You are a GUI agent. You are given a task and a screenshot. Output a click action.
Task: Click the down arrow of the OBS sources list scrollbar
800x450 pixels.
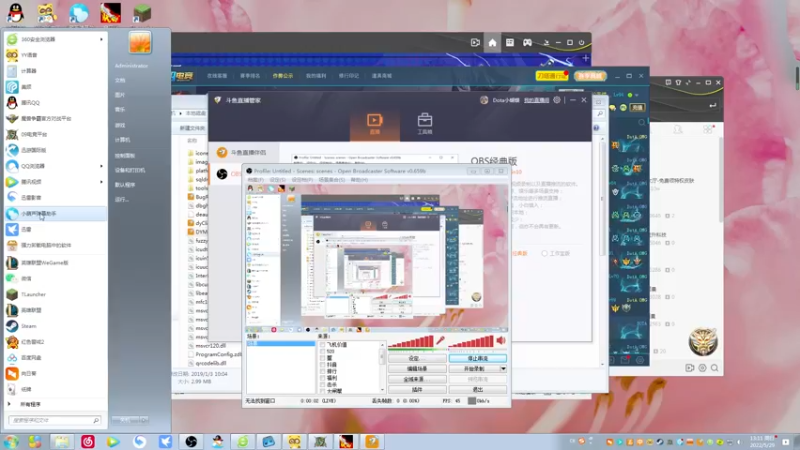[x=382, y=390]
